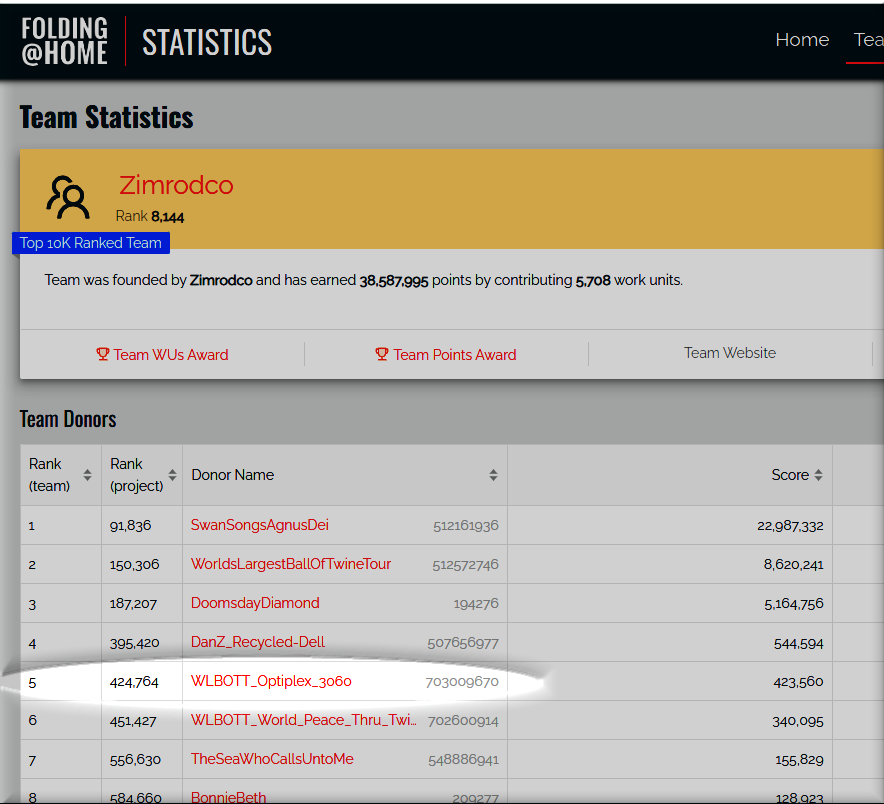Open highlighted donor WLBOTT_Optiplex_3060
Viewport: 884px width, 804px height.
271,681
